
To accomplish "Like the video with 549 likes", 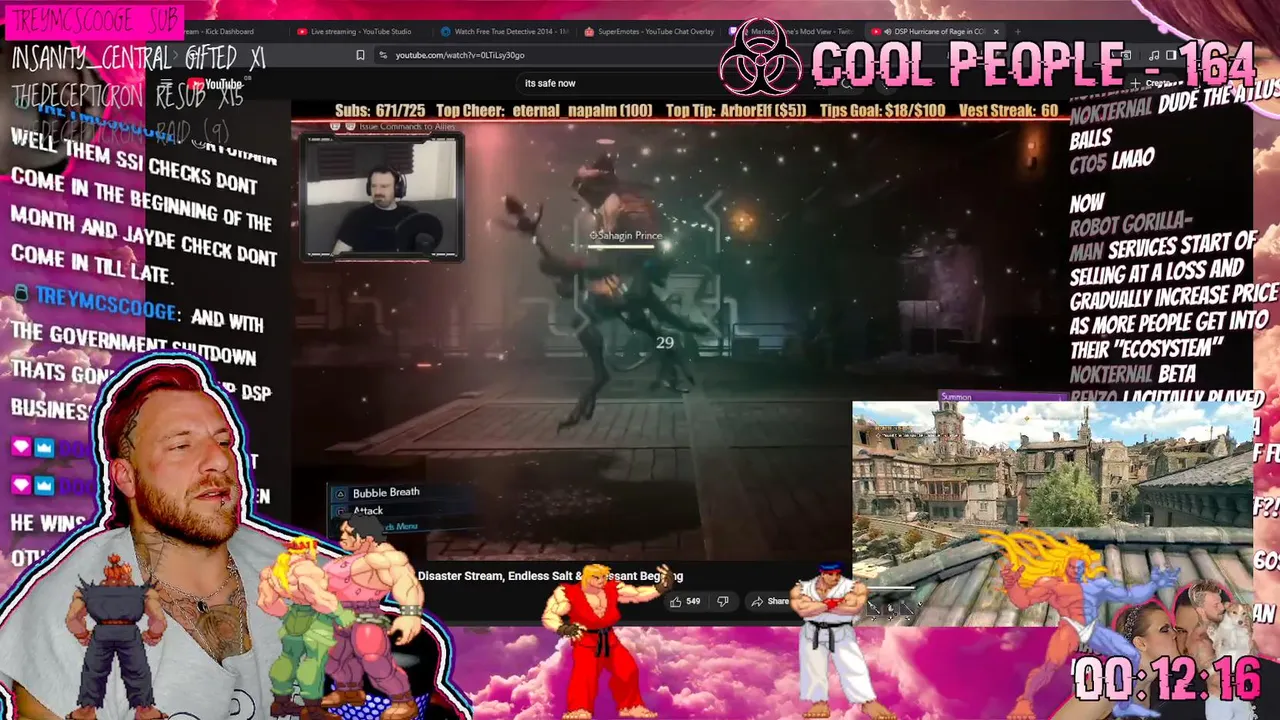I will pos(685,601).
